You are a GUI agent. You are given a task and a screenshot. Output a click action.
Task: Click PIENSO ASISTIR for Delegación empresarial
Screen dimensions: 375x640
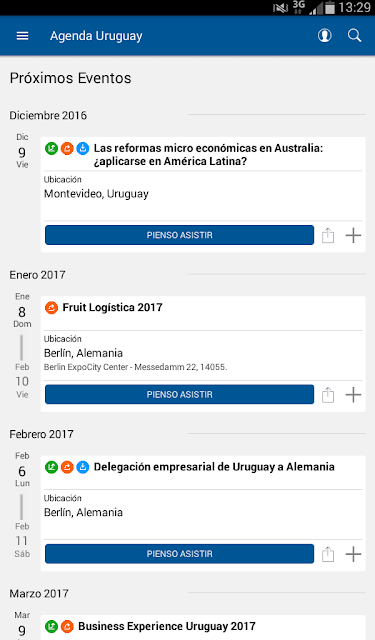[x=180, y=553]
